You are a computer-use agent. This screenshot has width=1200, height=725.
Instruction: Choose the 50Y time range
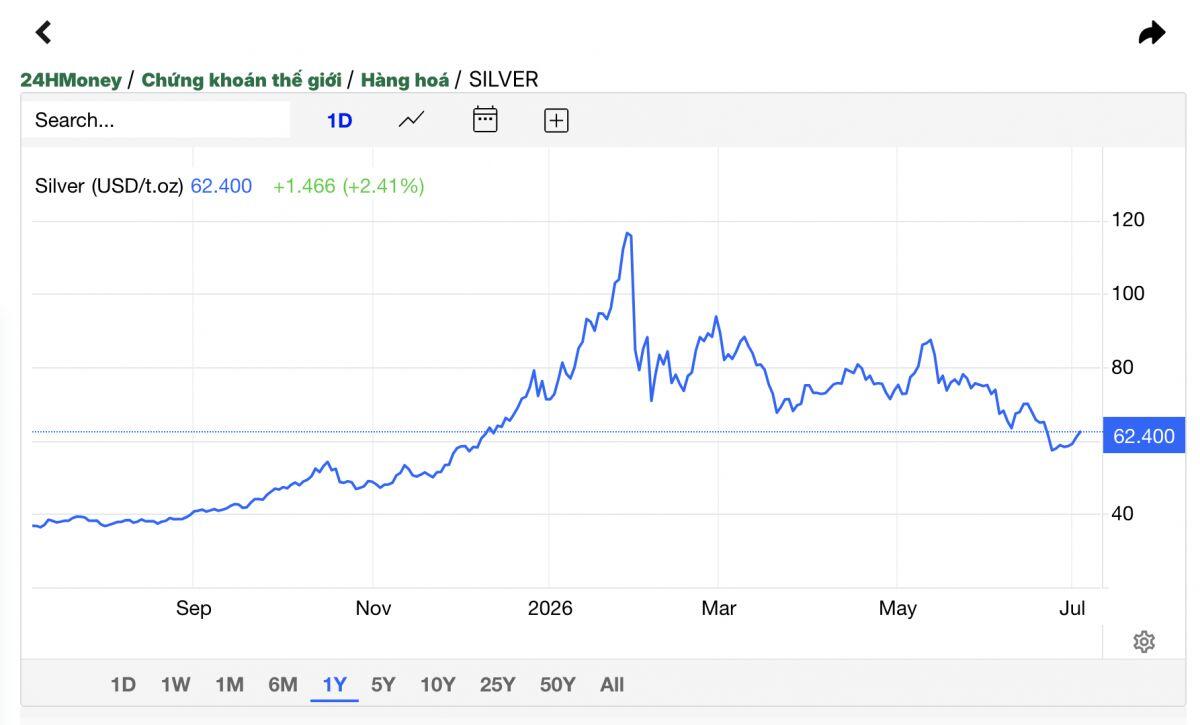[558, 685]
